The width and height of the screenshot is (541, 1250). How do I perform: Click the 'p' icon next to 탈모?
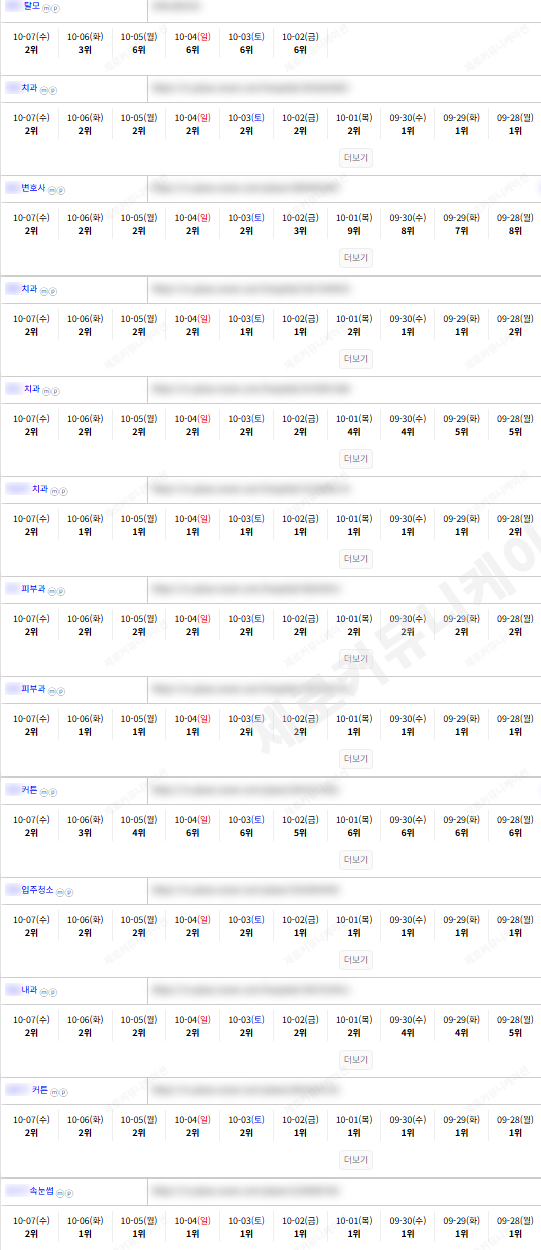point(54,8)
